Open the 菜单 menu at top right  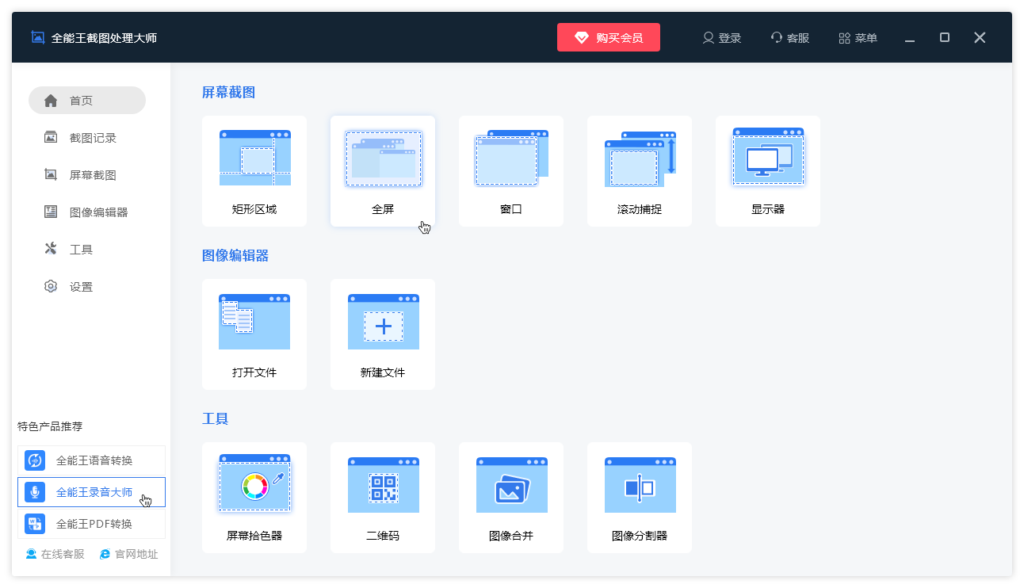pos(857,37)
